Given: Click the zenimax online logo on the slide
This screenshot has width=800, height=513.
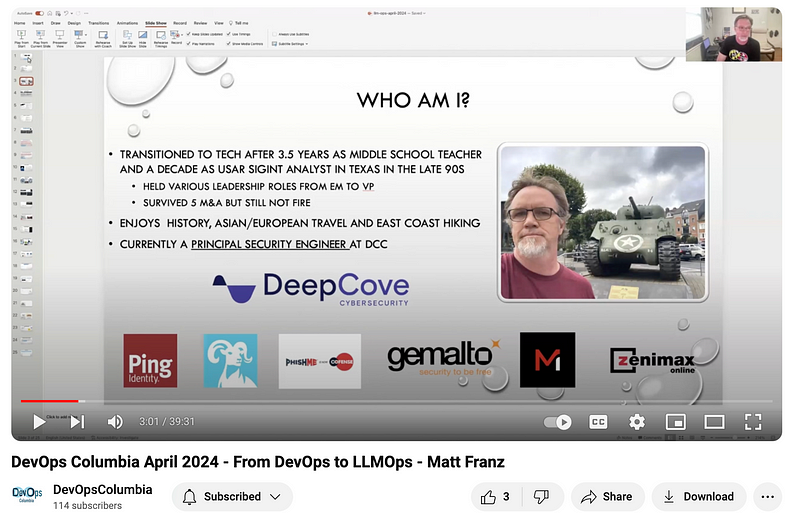Looking at the screenshot, I should click(x=653, y=360).
